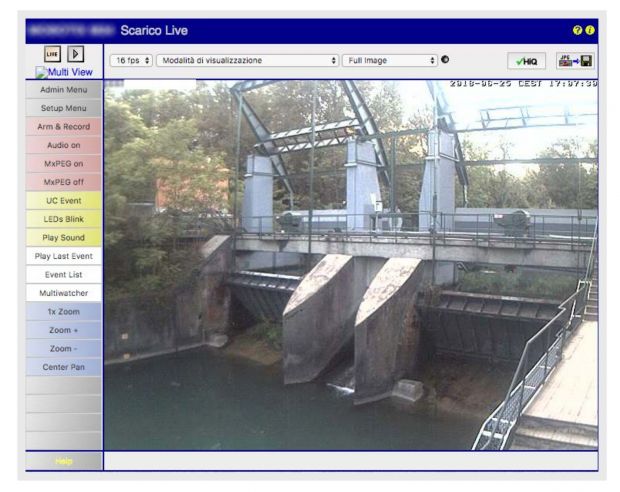Click the Play Sound button
The width and height of the screenshot is (620, 492).
(x=64, y=238)
